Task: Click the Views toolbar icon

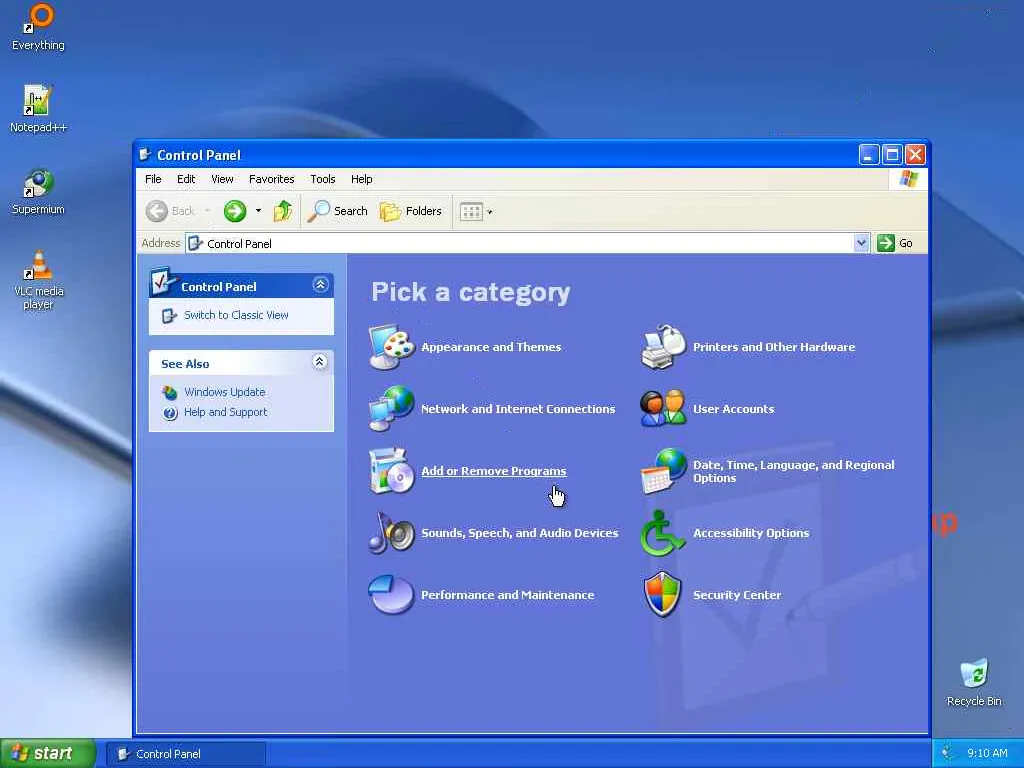Action: coord(471,211)
